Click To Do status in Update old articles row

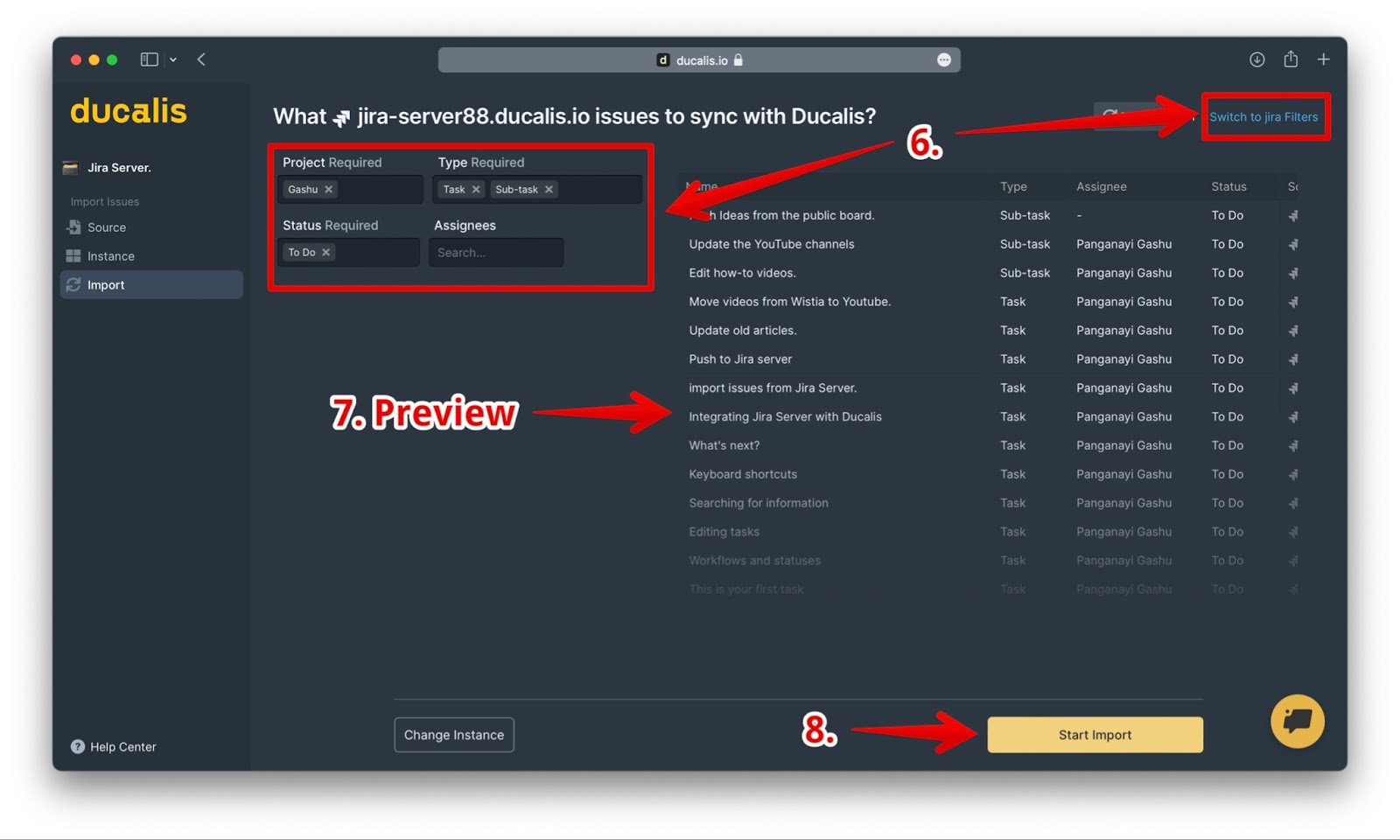[1227, 331]
